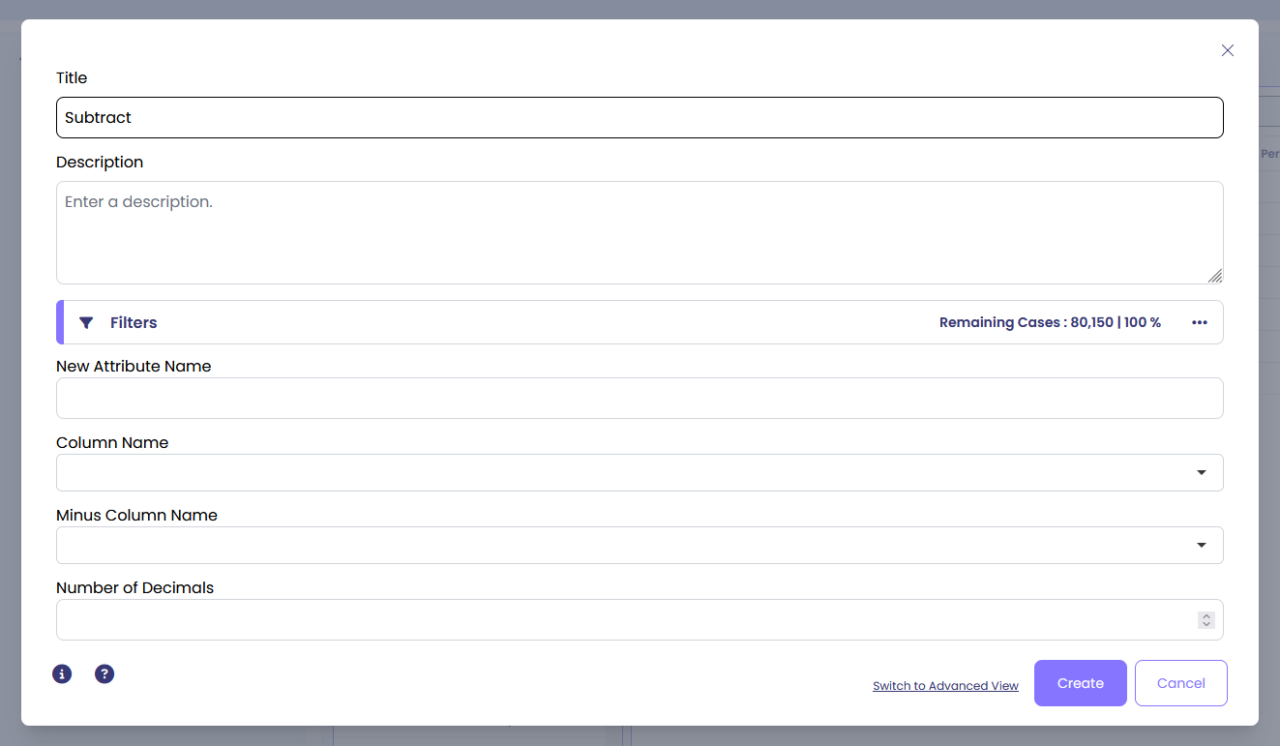Screen dimensions: 1280x746
Task: Open the question mark help icon
Action: (104, 674)
